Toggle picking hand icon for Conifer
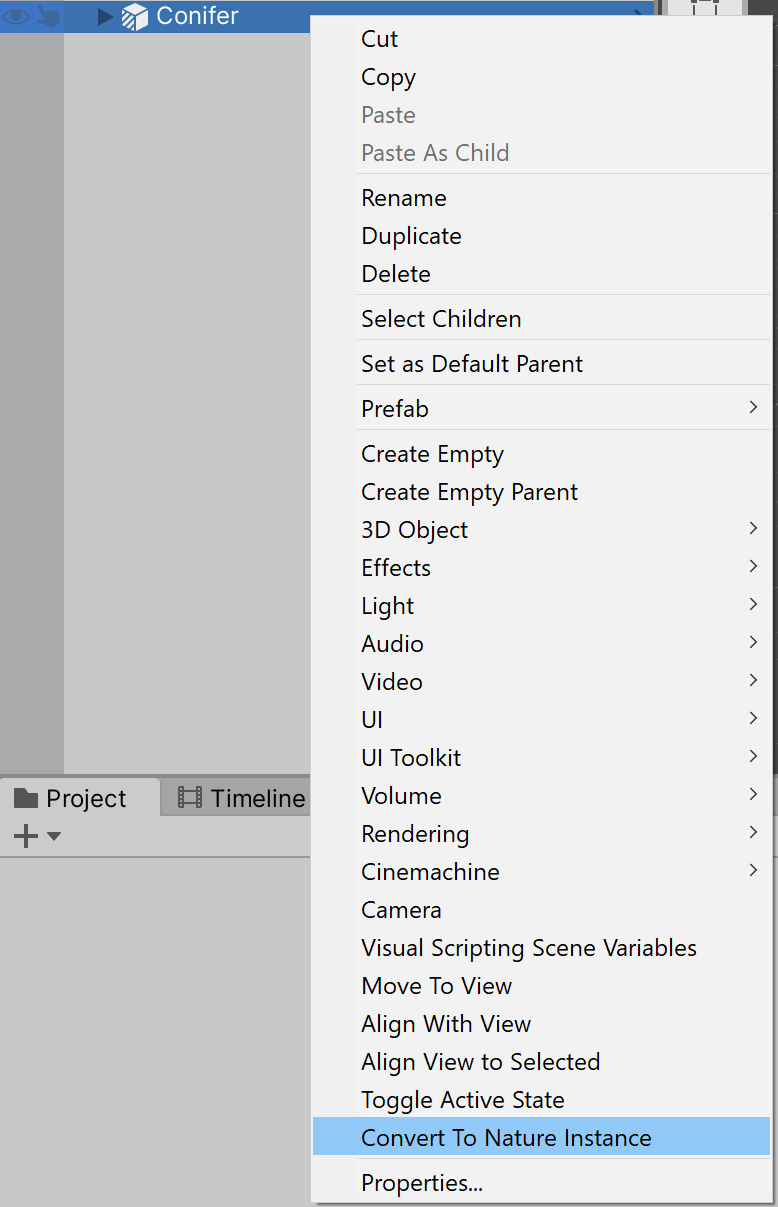778x1207 pixels. click(x=47, y=16)
